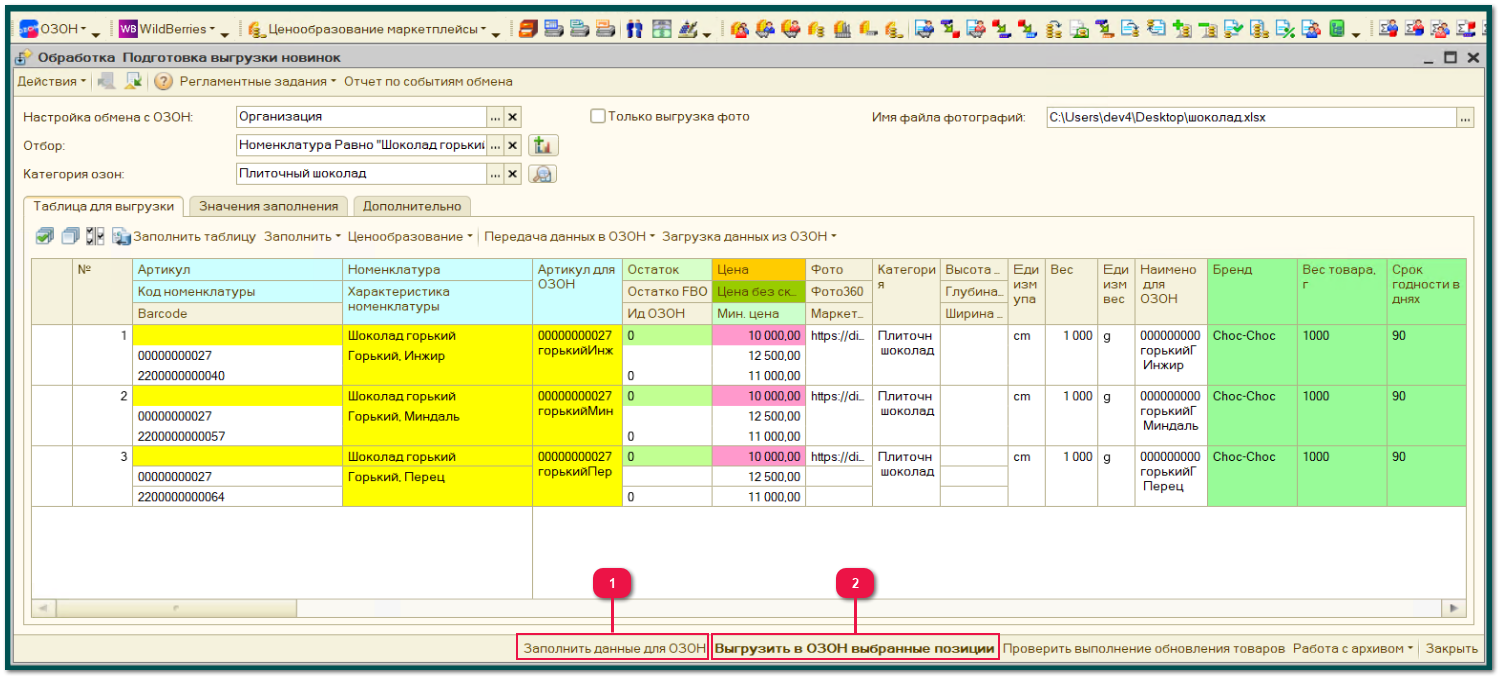
Task: Click the uncheck-all rows icon
Action: pos(70,237)
